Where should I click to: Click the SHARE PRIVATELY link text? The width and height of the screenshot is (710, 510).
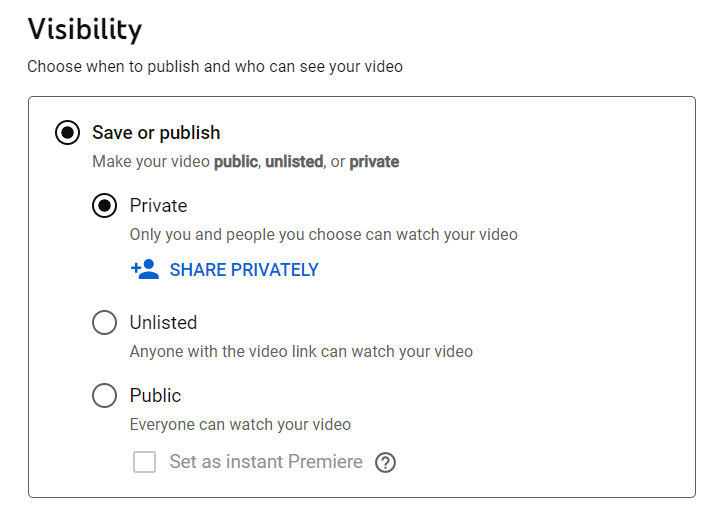tap(244, 270)
